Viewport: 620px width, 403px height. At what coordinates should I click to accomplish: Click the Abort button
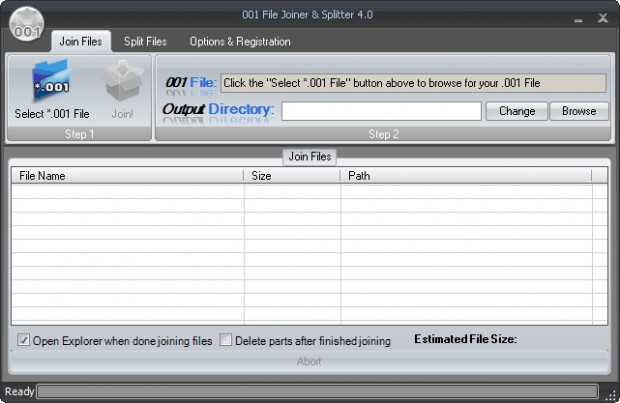[309, 361]
